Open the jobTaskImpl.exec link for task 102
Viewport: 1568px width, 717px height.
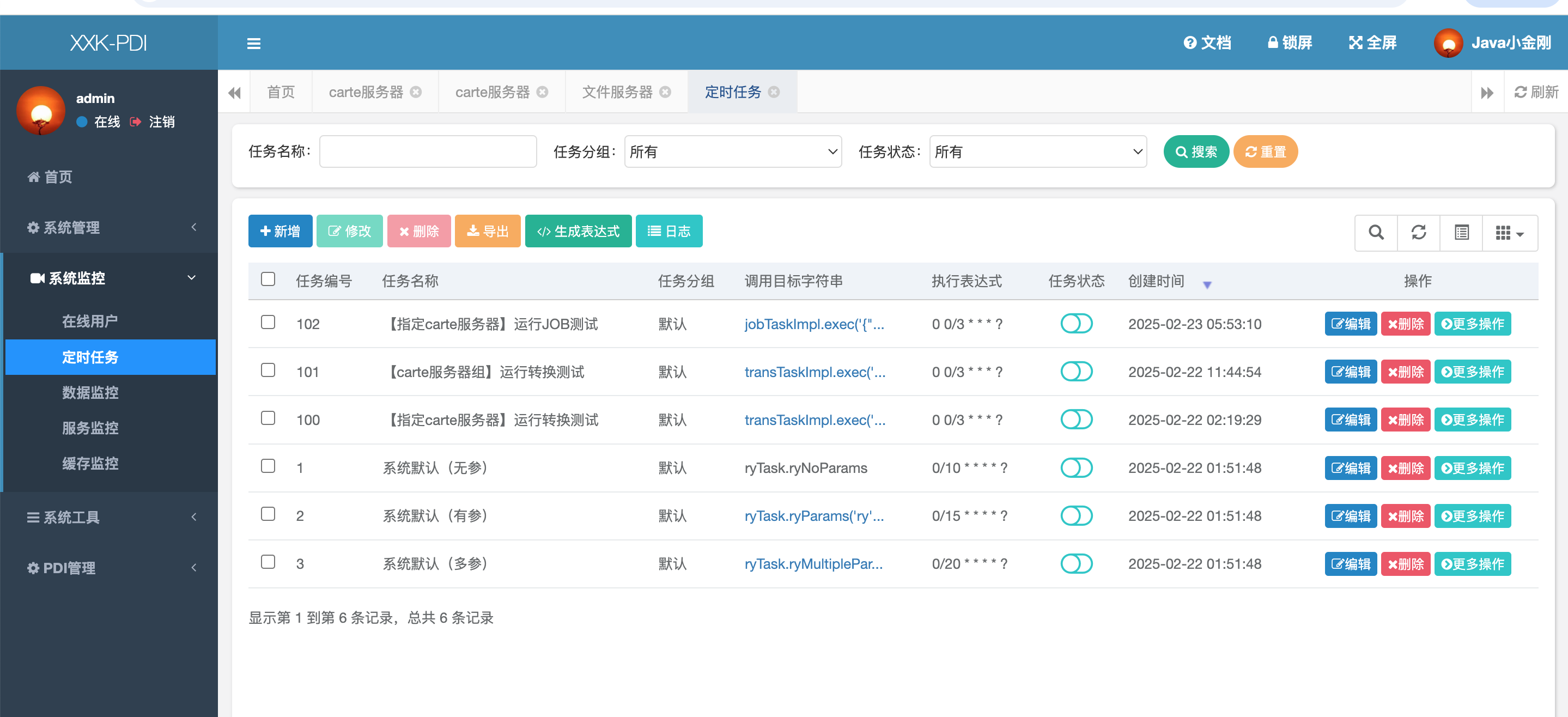[x=814, y=324]
